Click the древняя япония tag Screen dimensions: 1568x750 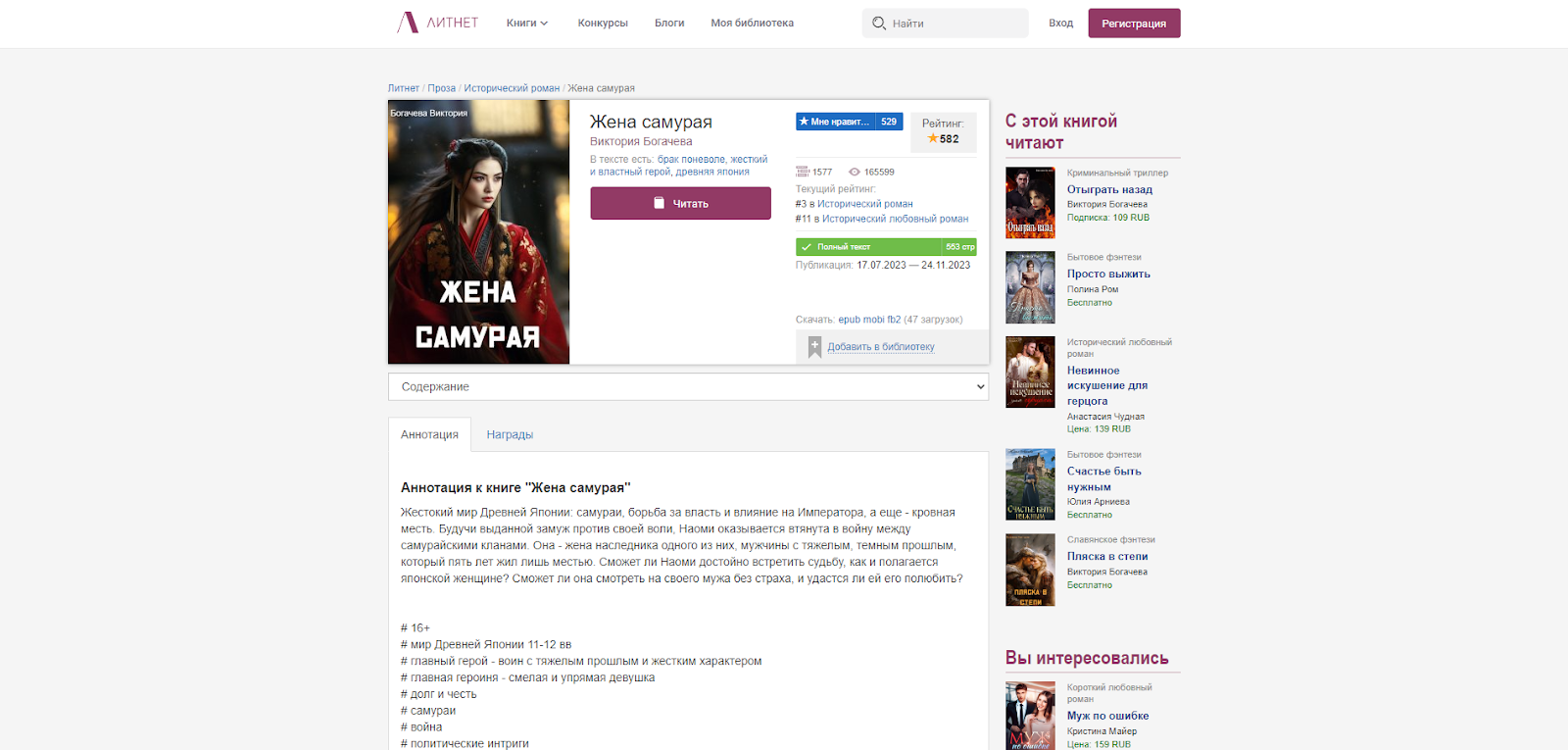[712, 172]
